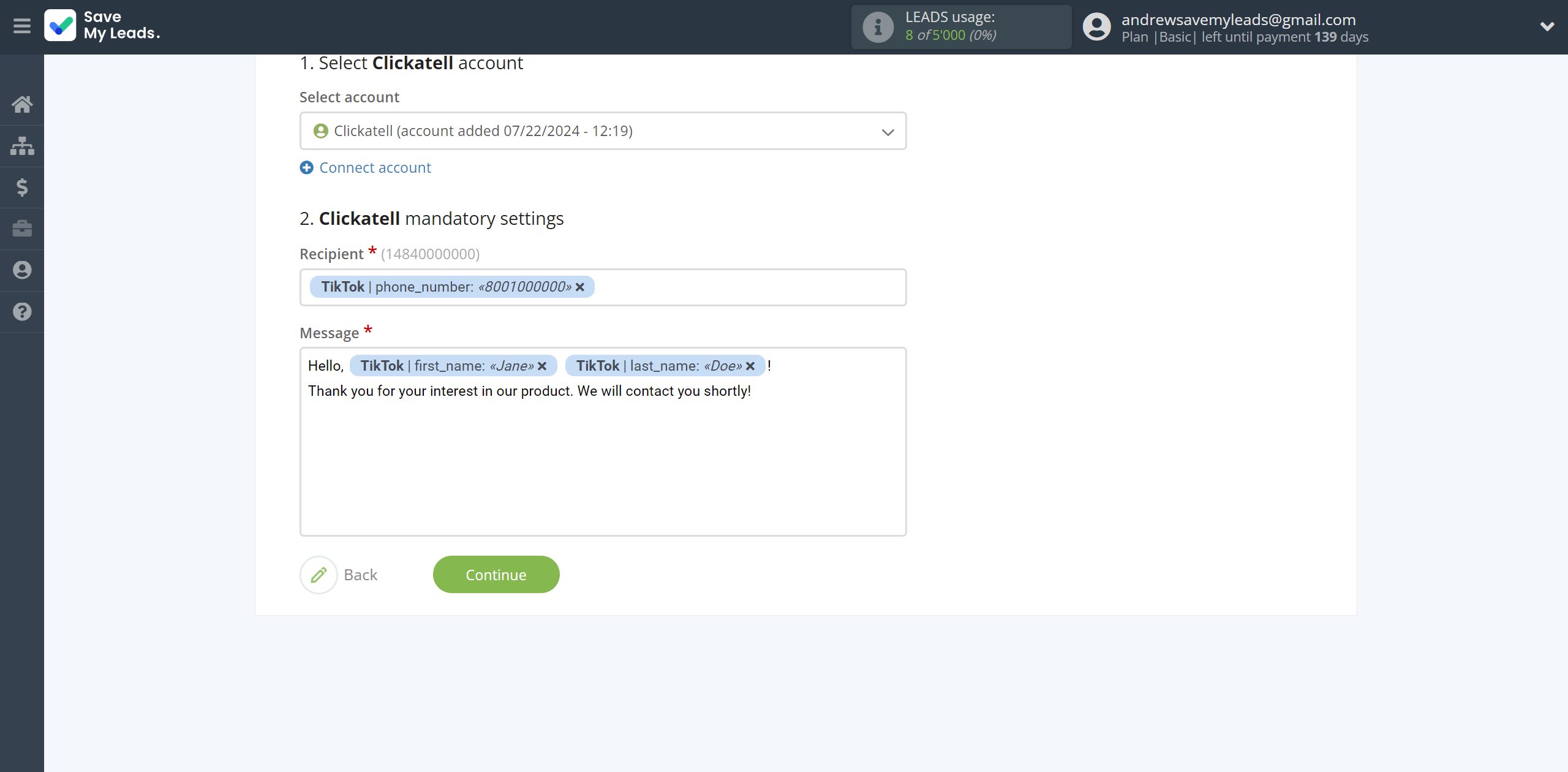
Task: Click the LEADS usage counter text
Action: click(x=951, y=36)
